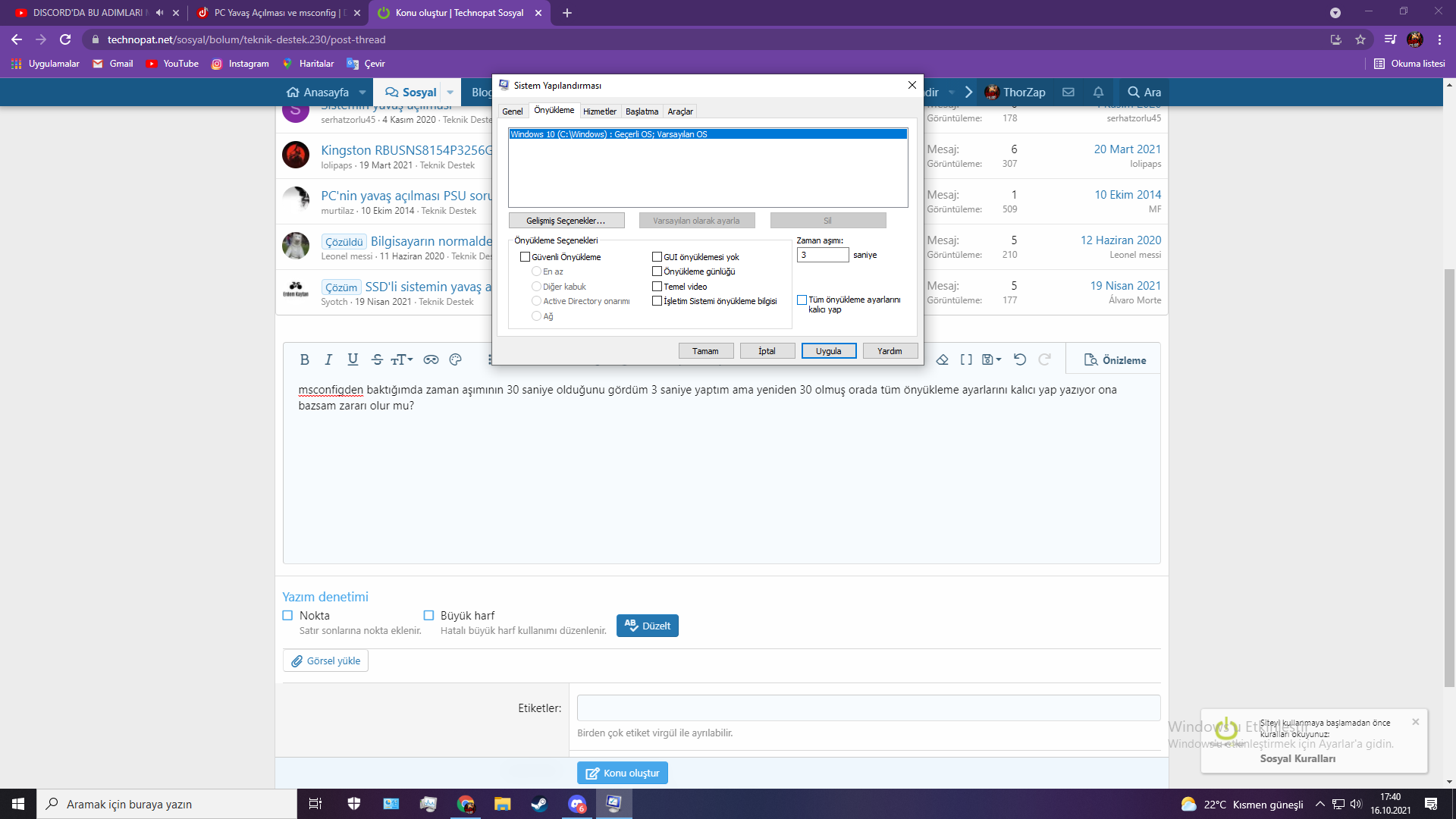The width and height of the screenshot is (1456, 819).
Task: Toggle bold formatting in editor
Action: click(x=304, y=359)
